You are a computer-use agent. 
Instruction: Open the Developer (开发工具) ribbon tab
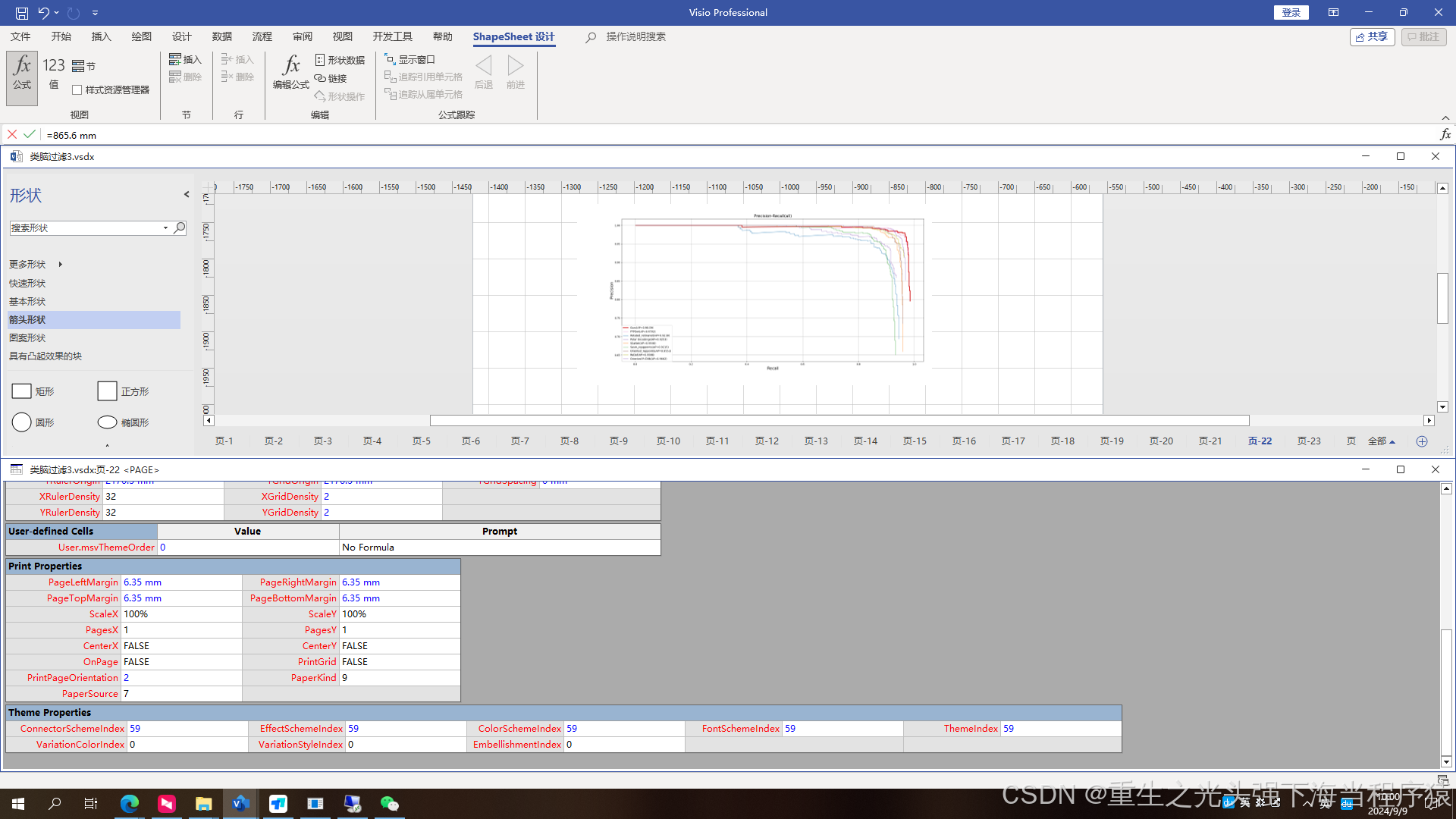point(392,36)
